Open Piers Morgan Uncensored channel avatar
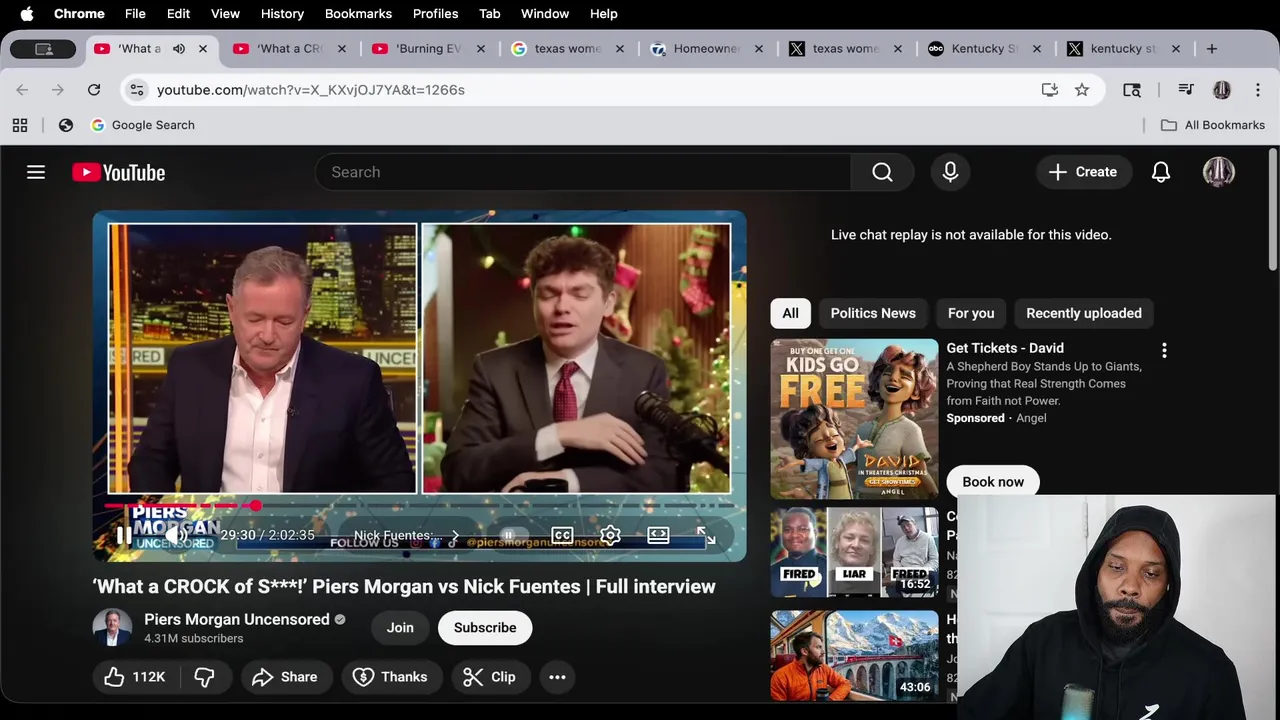This screenshot has height=720, width=1280. coord(112,628)
